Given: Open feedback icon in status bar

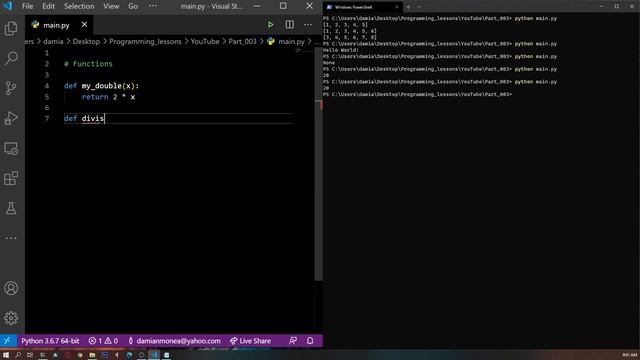Looking at the screenshot, I should (293, 340).
